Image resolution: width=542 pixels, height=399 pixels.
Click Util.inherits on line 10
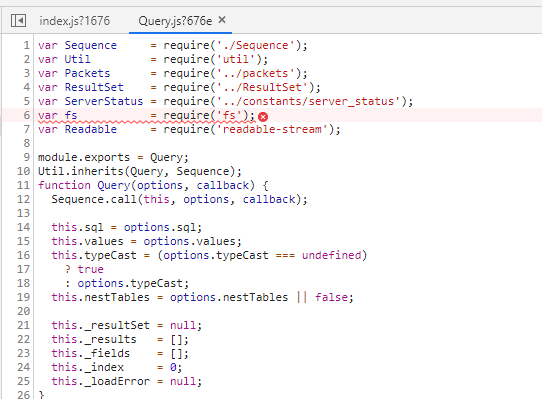[81, 171]
